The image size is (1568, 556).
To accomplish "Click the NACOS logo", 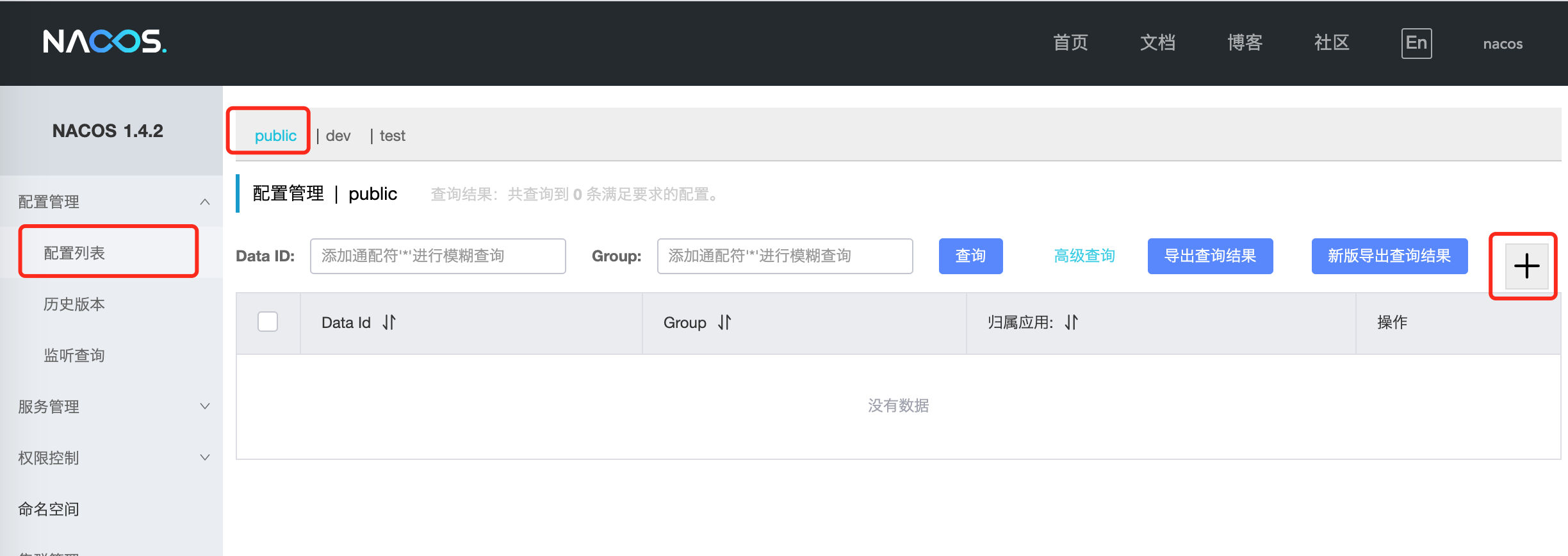I will (105, 42).
